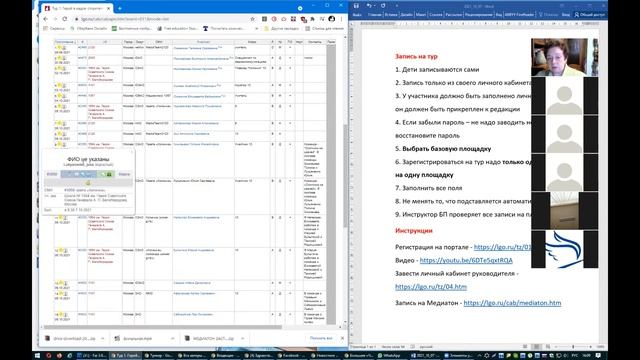The image size is (640, 360).
Task: Click zoom out minus in Word status bar
Action: point(556,347)
